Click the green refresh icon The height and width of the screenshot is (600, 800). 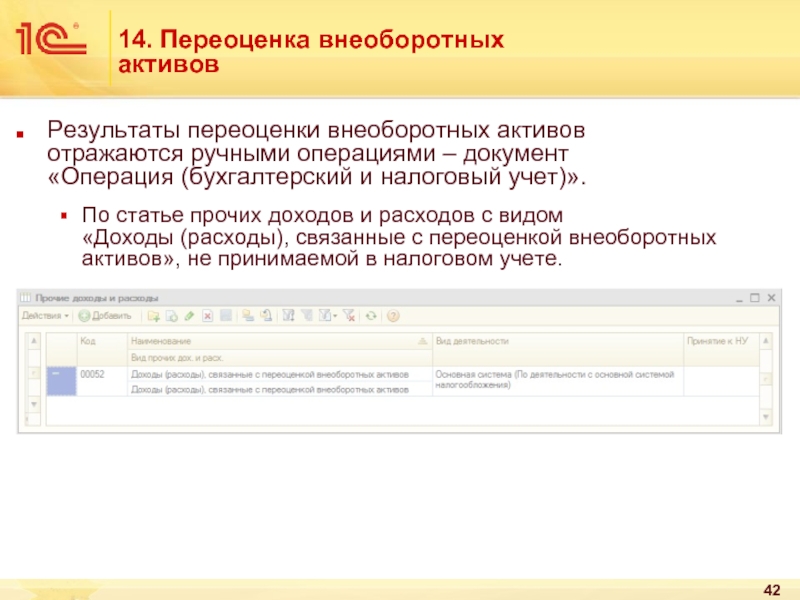point(371,316)
